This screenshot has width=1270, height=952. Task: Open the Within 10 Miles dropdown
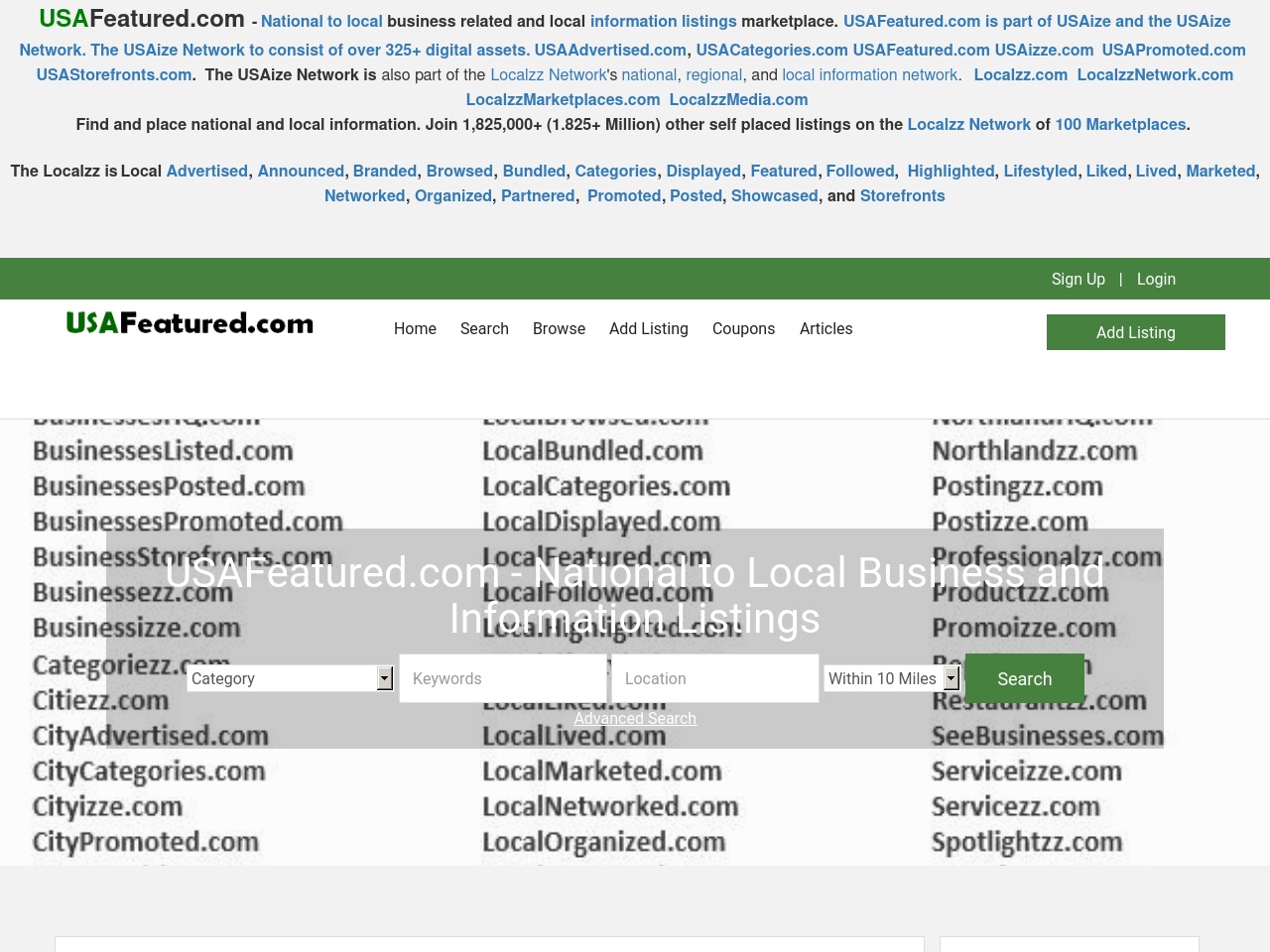point(891,678)
